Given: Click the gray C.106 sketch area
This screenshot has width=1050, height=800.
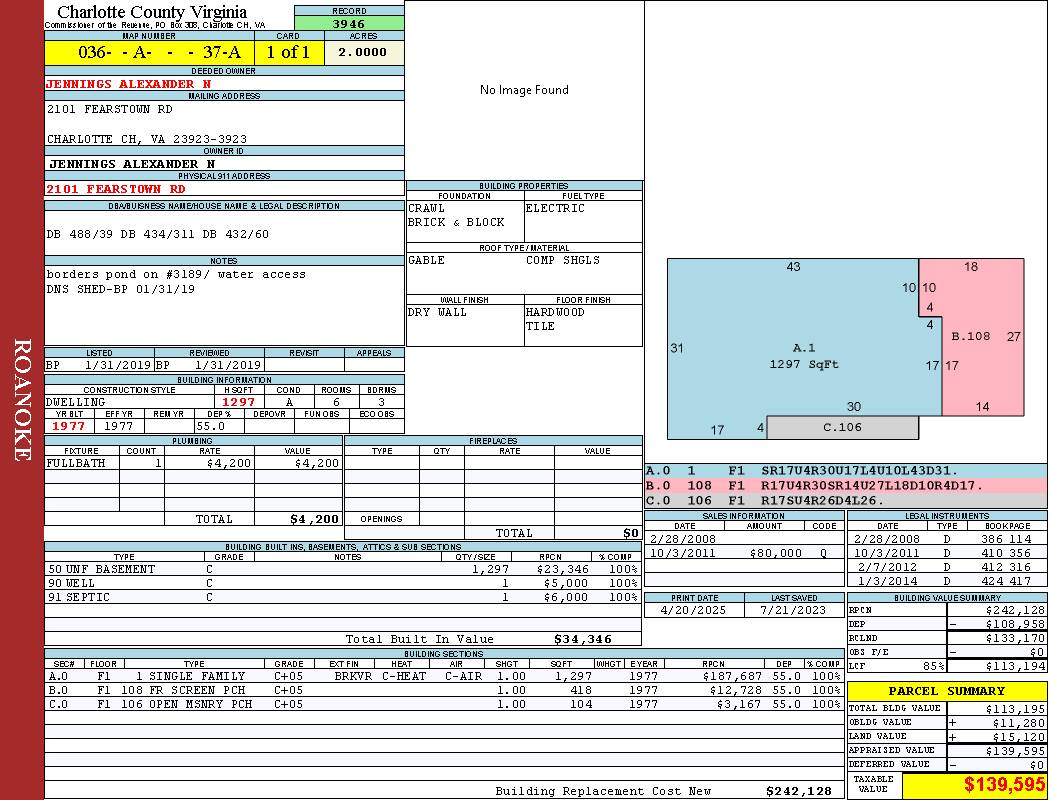Looking at the screenshot, I should tap(842, 427).
